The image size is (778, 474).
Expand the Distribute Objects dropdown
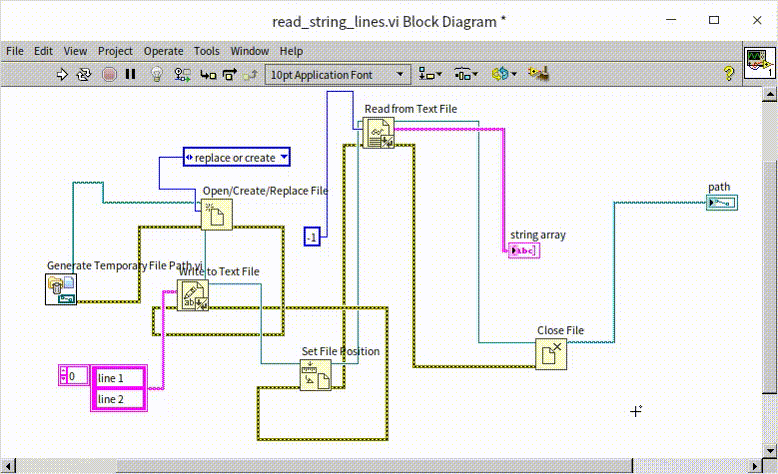point(466,74)
